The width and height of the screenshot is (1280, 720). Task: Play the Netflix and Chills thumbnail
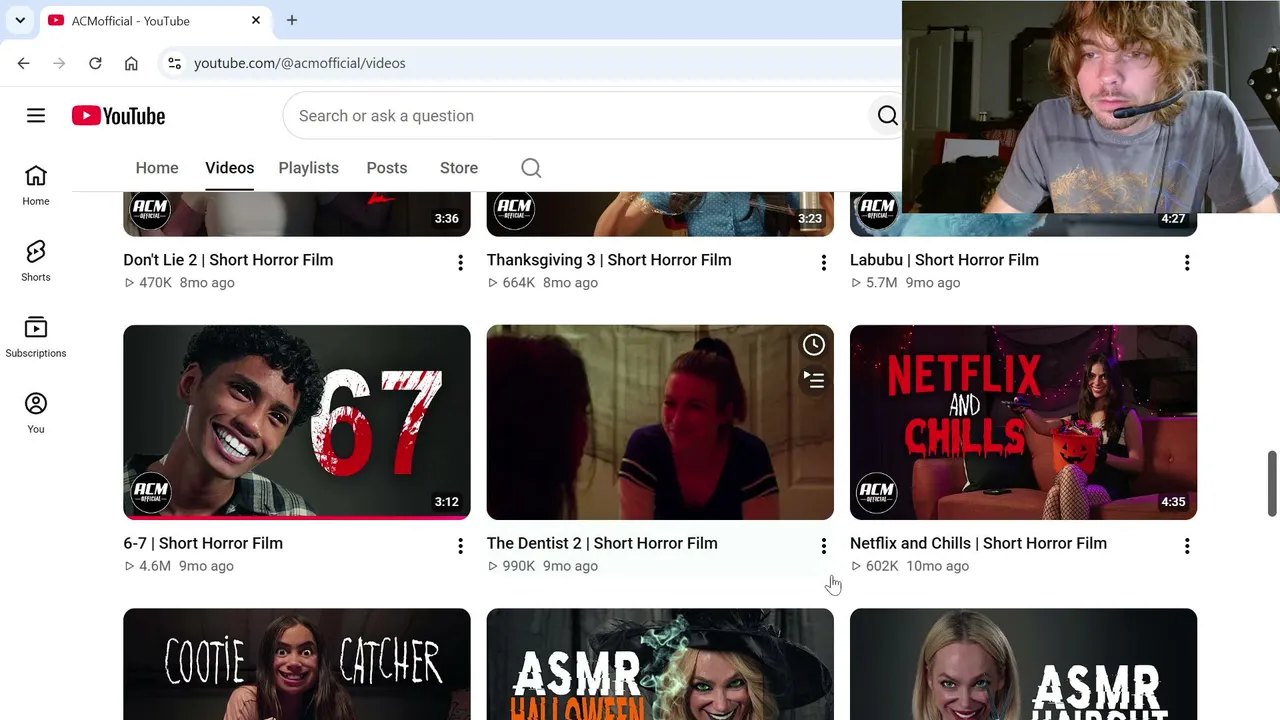(1023, 422)
